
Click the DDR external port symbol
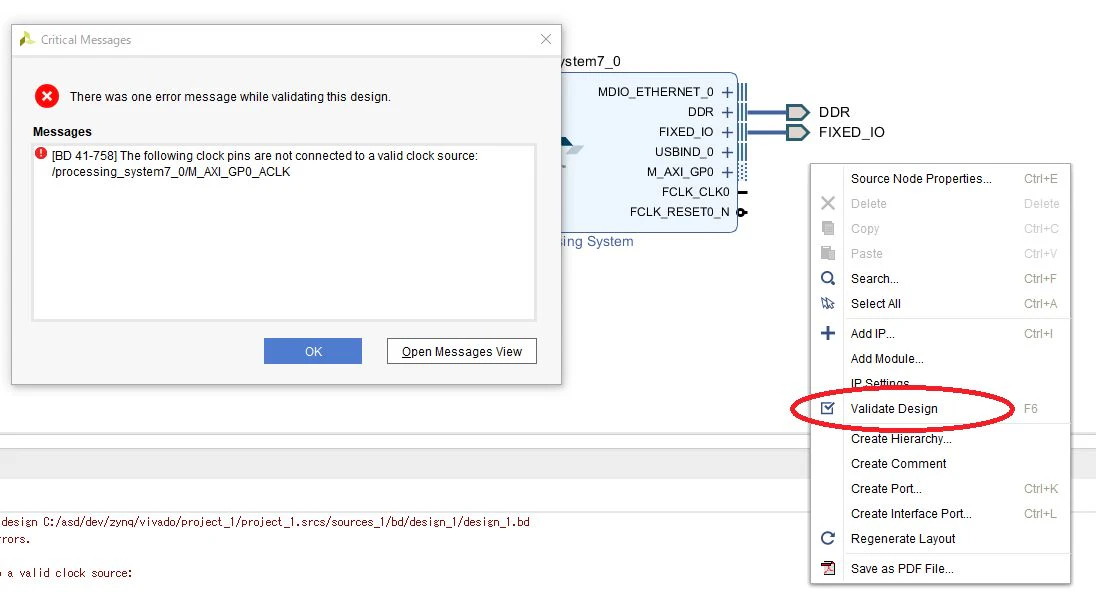(x=797, y=112)
